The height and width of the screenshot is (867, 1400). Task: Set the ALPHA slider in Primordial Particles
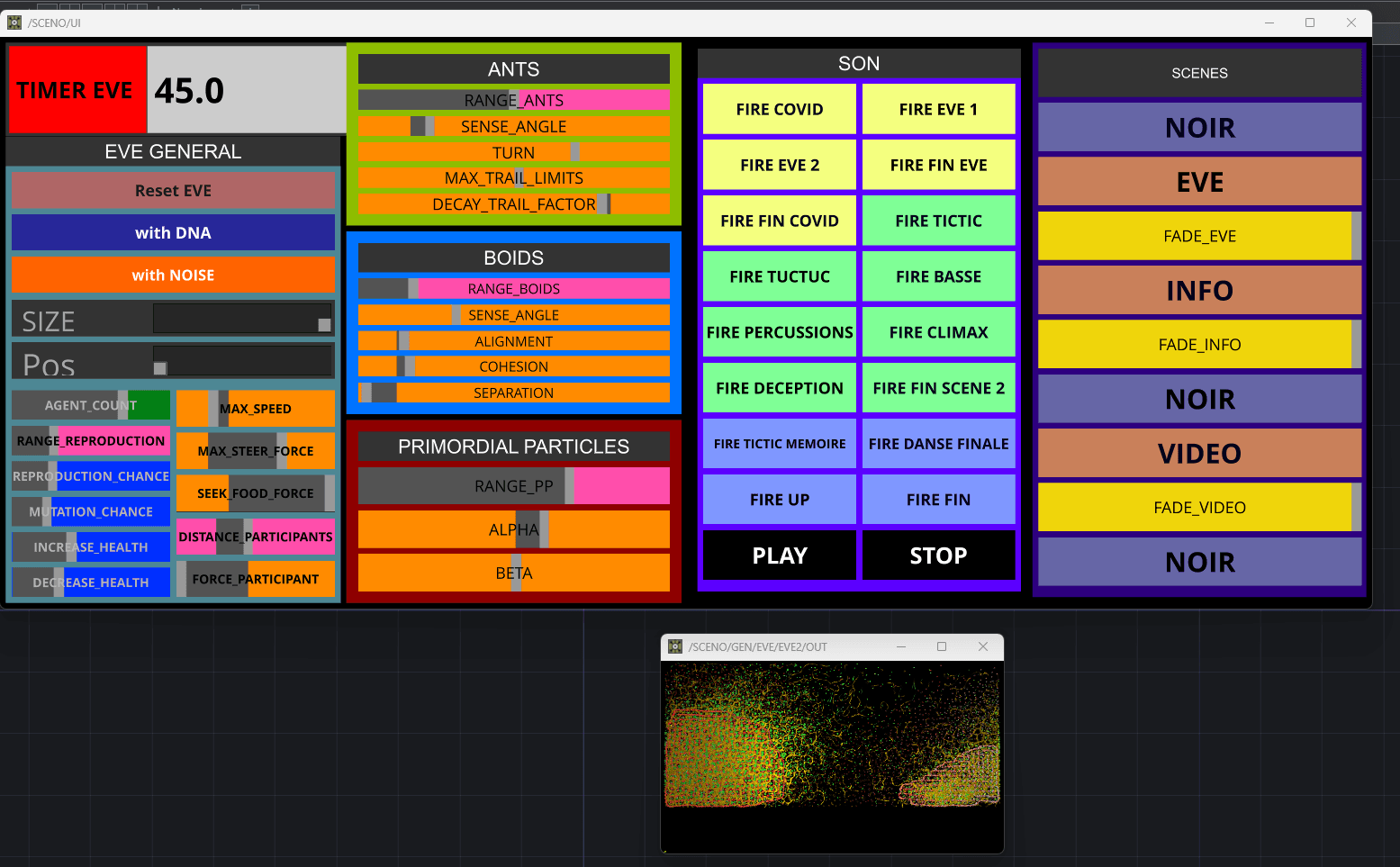click(x=513, y=530)
